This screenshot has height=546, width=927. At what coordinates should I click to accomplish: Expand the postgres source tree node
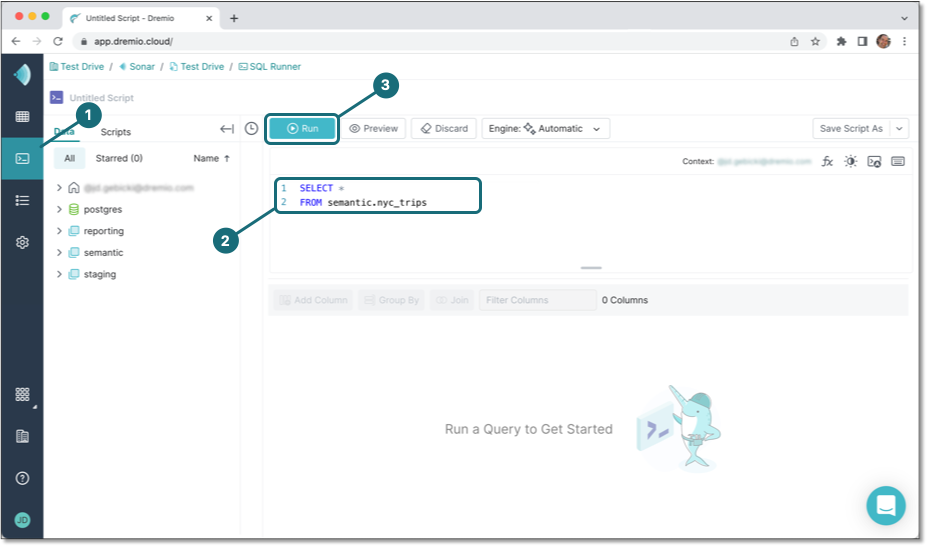tap(60, 209)
